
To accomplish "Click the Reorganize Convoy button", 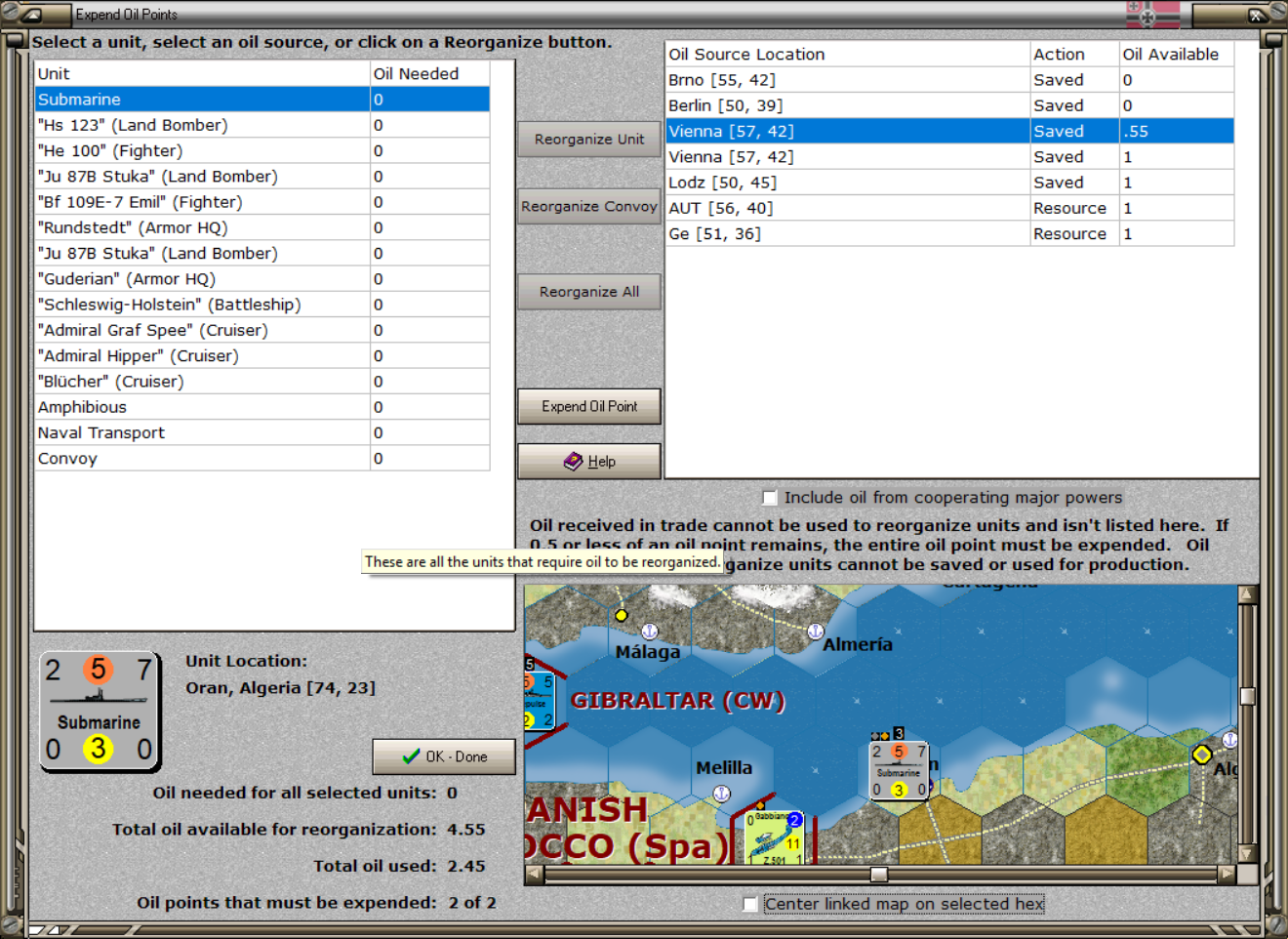I will pos(589,207).
